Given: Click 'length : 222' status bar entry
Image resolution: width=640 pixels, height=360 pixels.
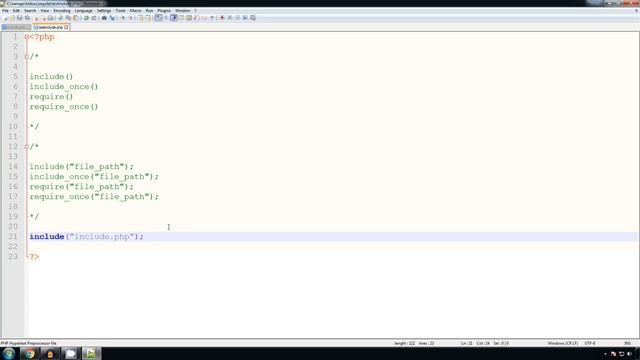Looking at the screenshot, I should click(x=404, y=343).
